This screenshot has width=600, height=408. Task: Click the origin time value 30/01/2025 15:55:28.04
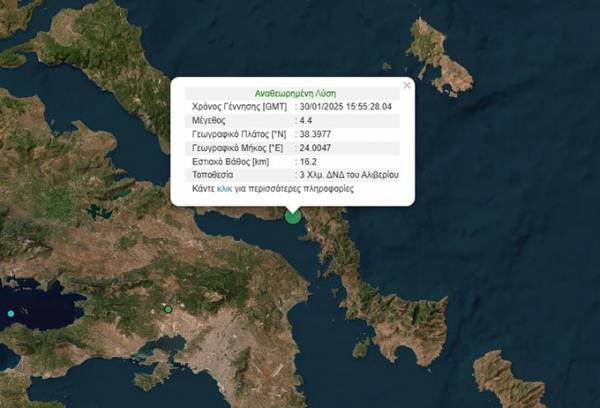tap(346, 106)
